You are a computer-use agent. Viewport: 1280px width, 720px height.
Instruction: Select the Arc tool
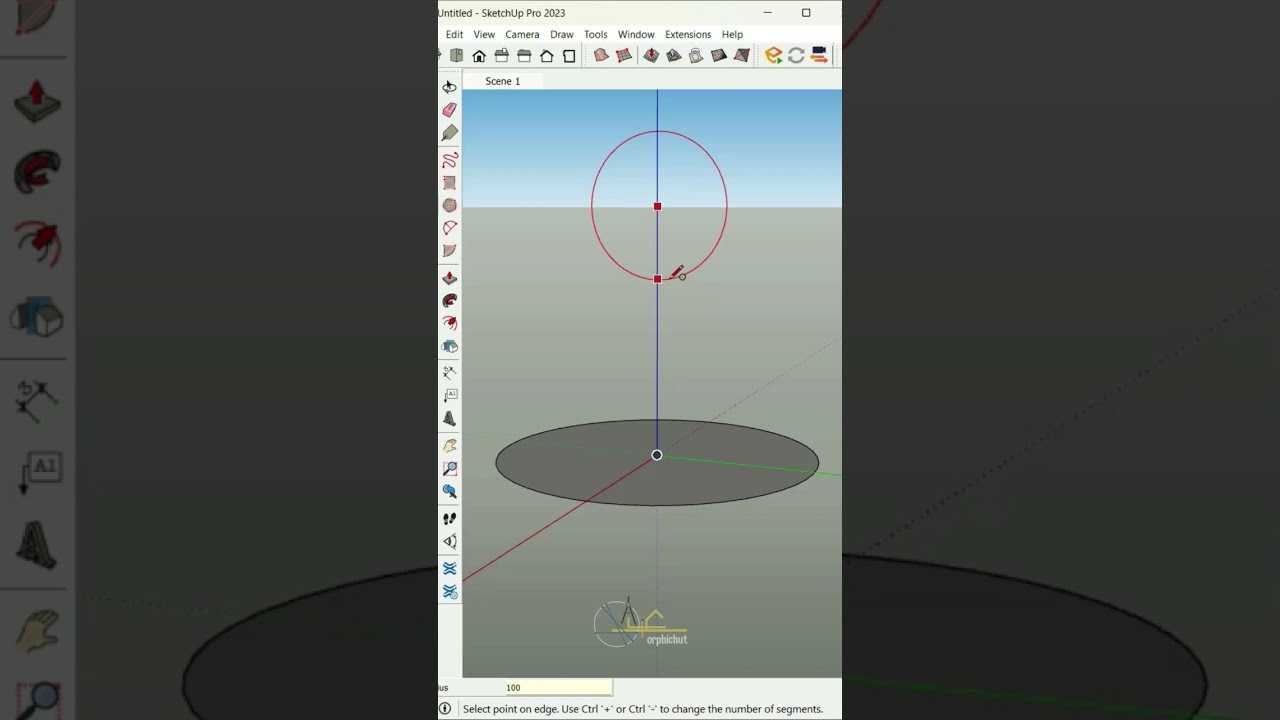[449, 228]
